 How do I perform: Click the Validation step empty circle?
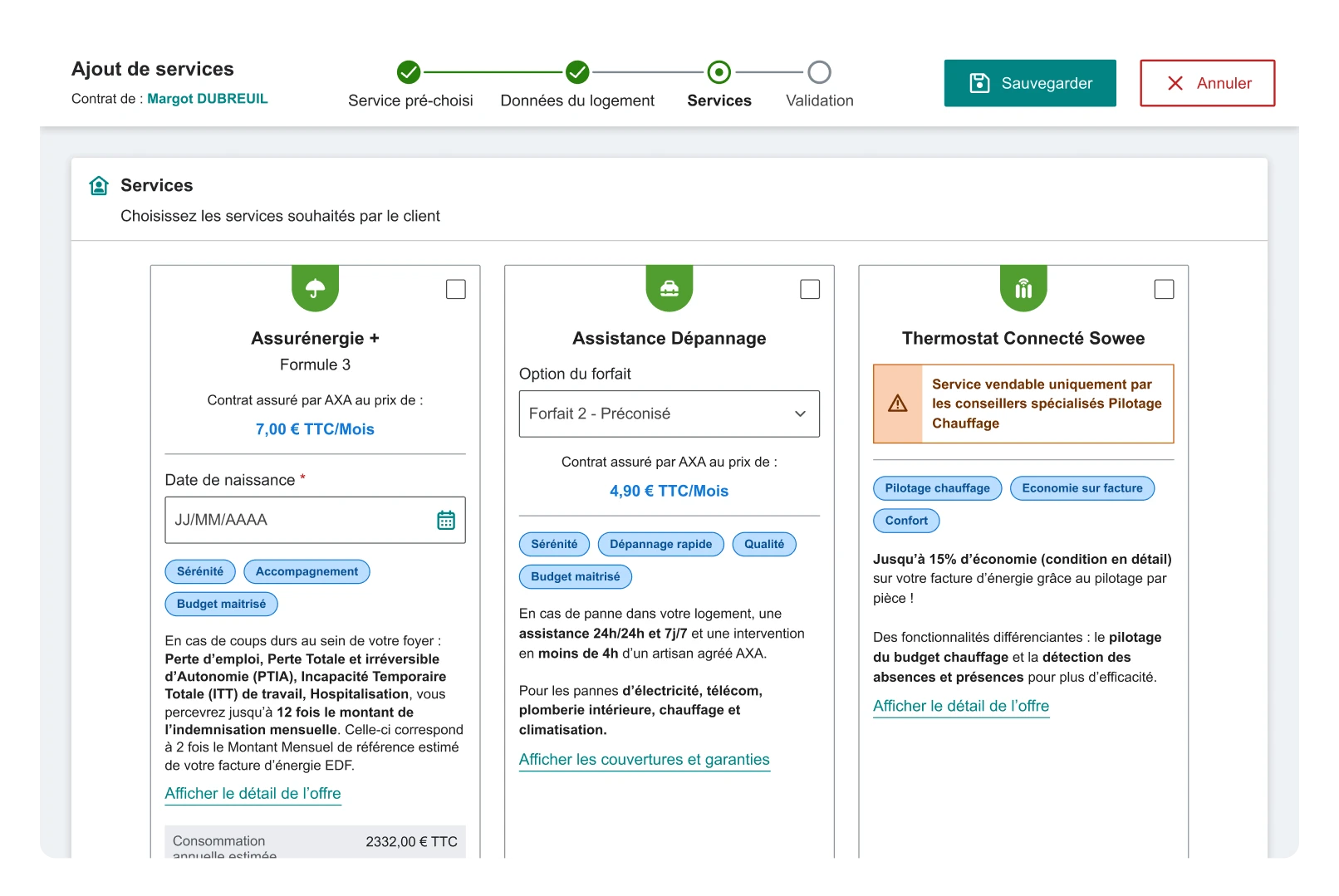coord(820,72)
